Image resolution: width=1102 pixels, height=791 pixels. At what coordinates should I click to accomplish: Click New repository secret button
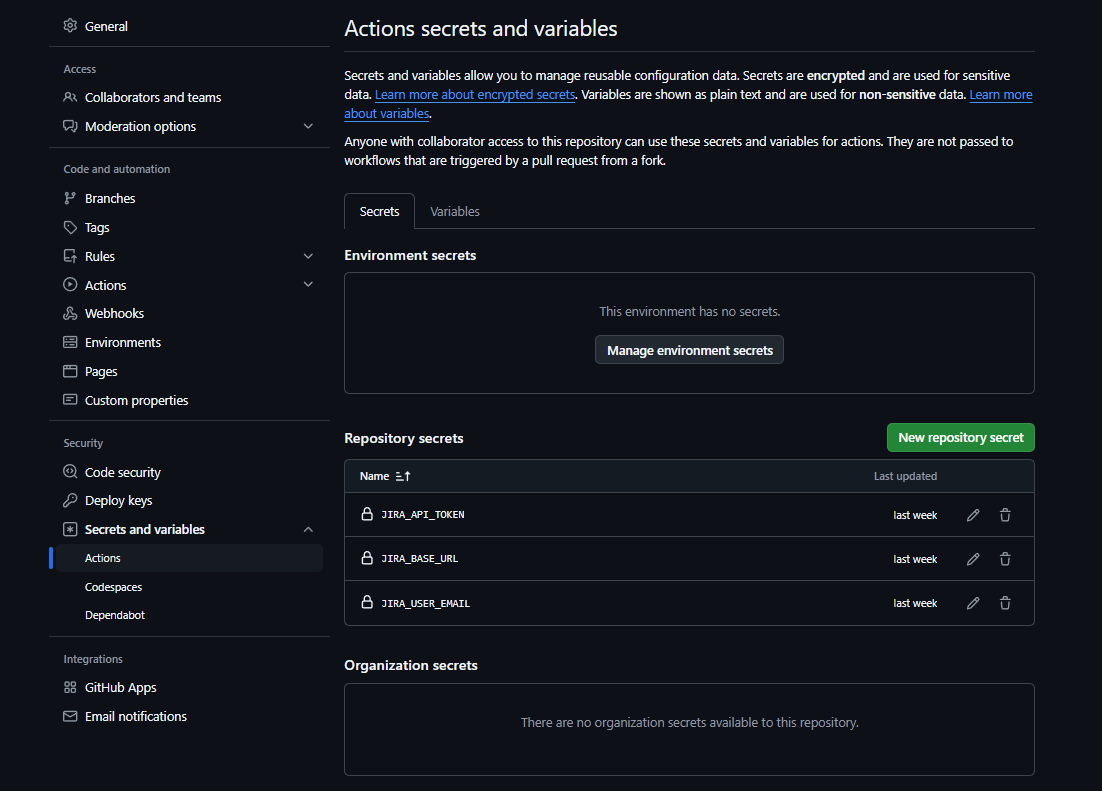(961, 437)
